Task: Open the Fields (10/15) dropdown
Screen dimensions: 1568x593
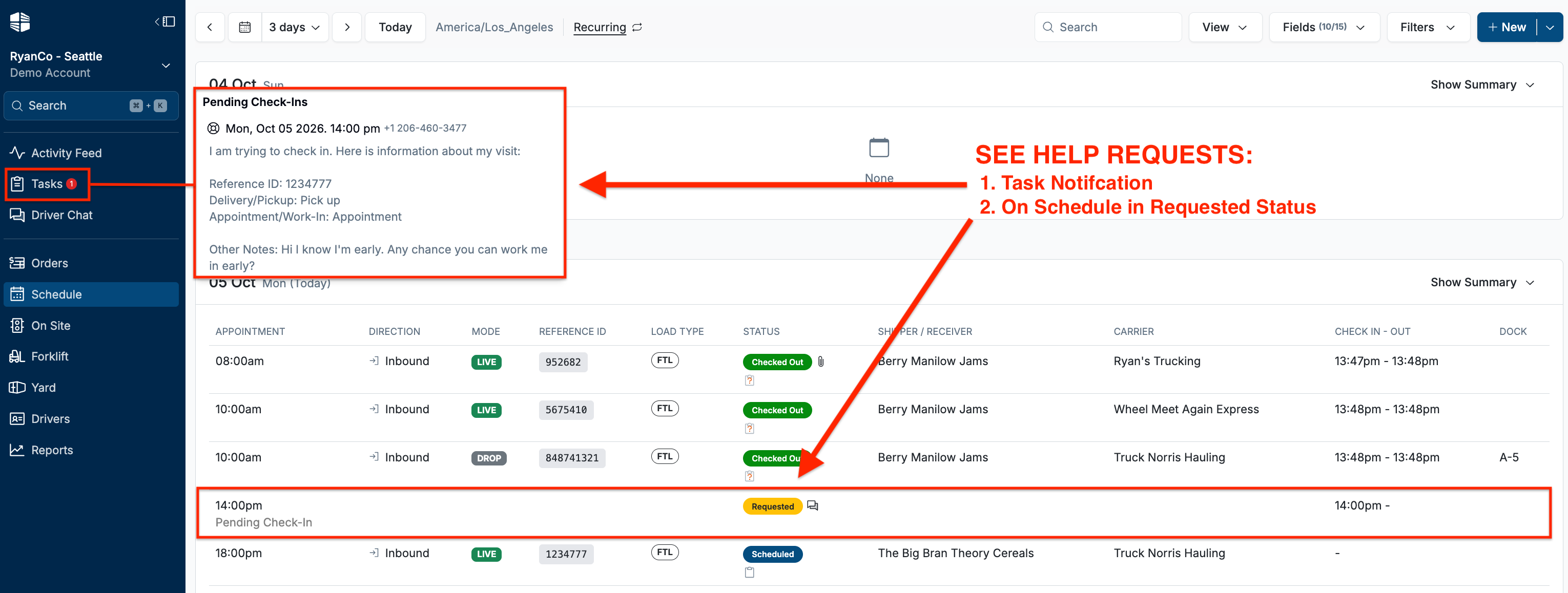Action: click(1324, 27)
